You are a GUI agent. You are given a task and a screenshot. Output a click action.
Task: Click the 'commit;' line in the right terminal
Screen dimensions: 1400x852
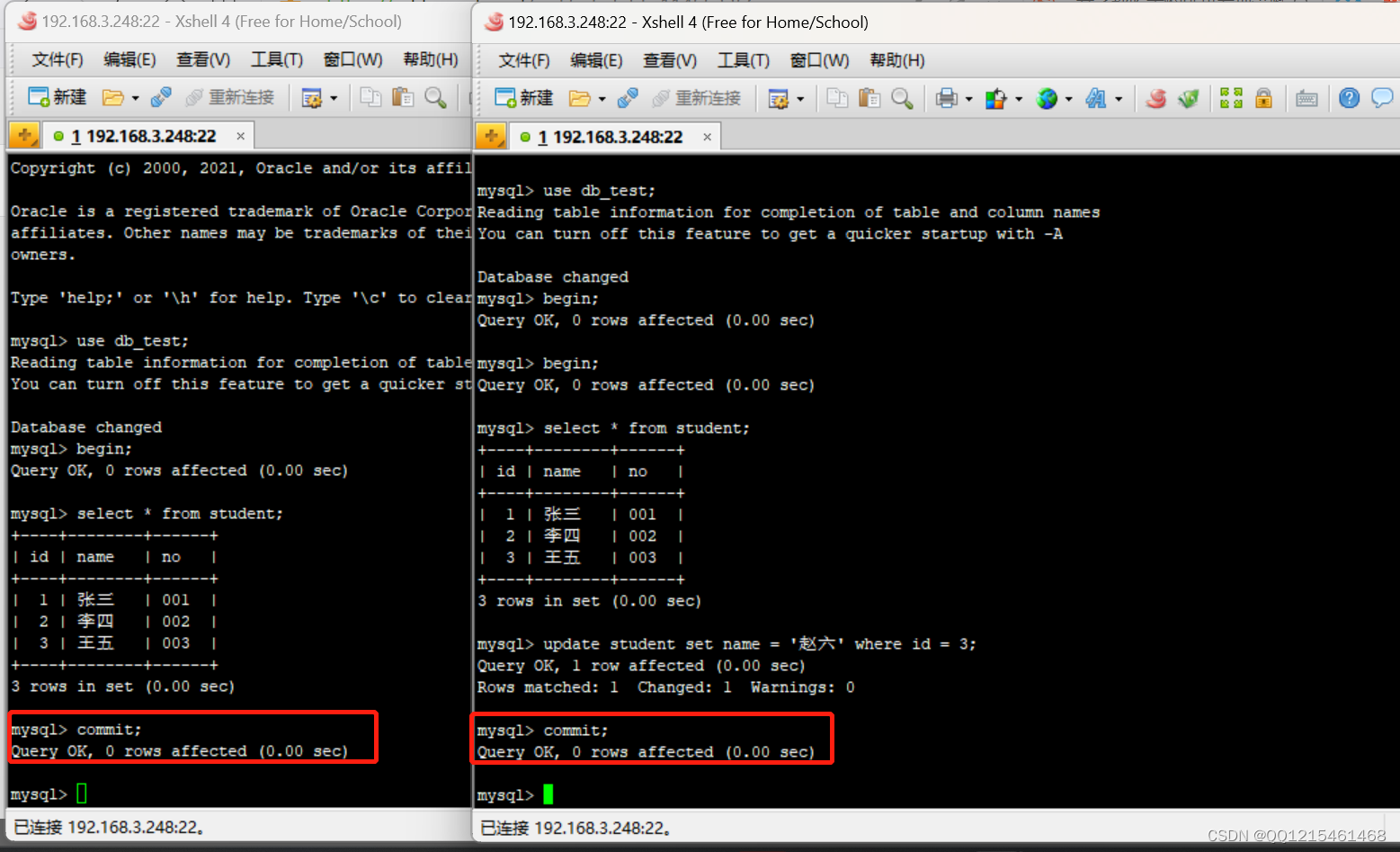tap(543, 731)
